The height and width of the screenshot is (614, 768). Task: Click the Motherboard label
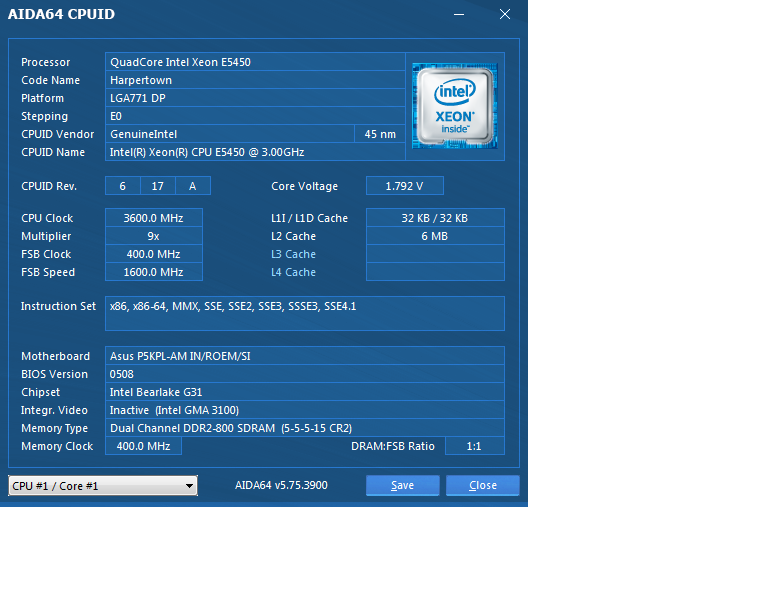click(55, 356)
